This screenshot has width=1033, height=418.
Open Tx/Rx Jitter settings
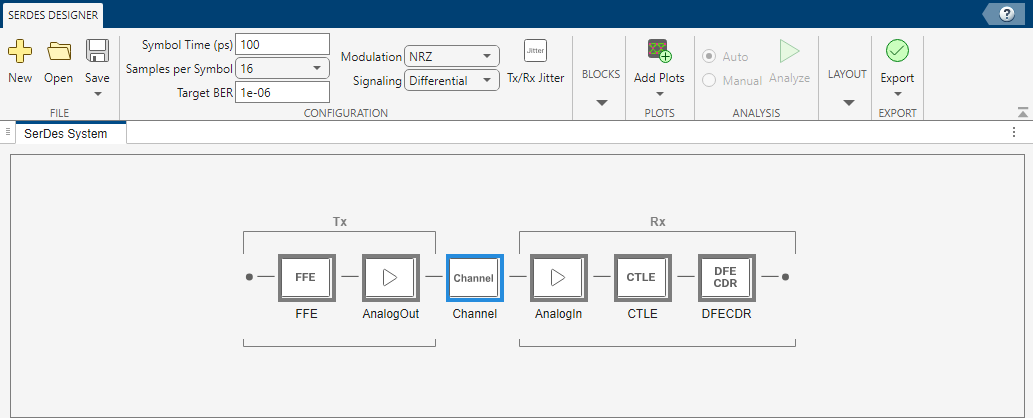tap(535, 51)
